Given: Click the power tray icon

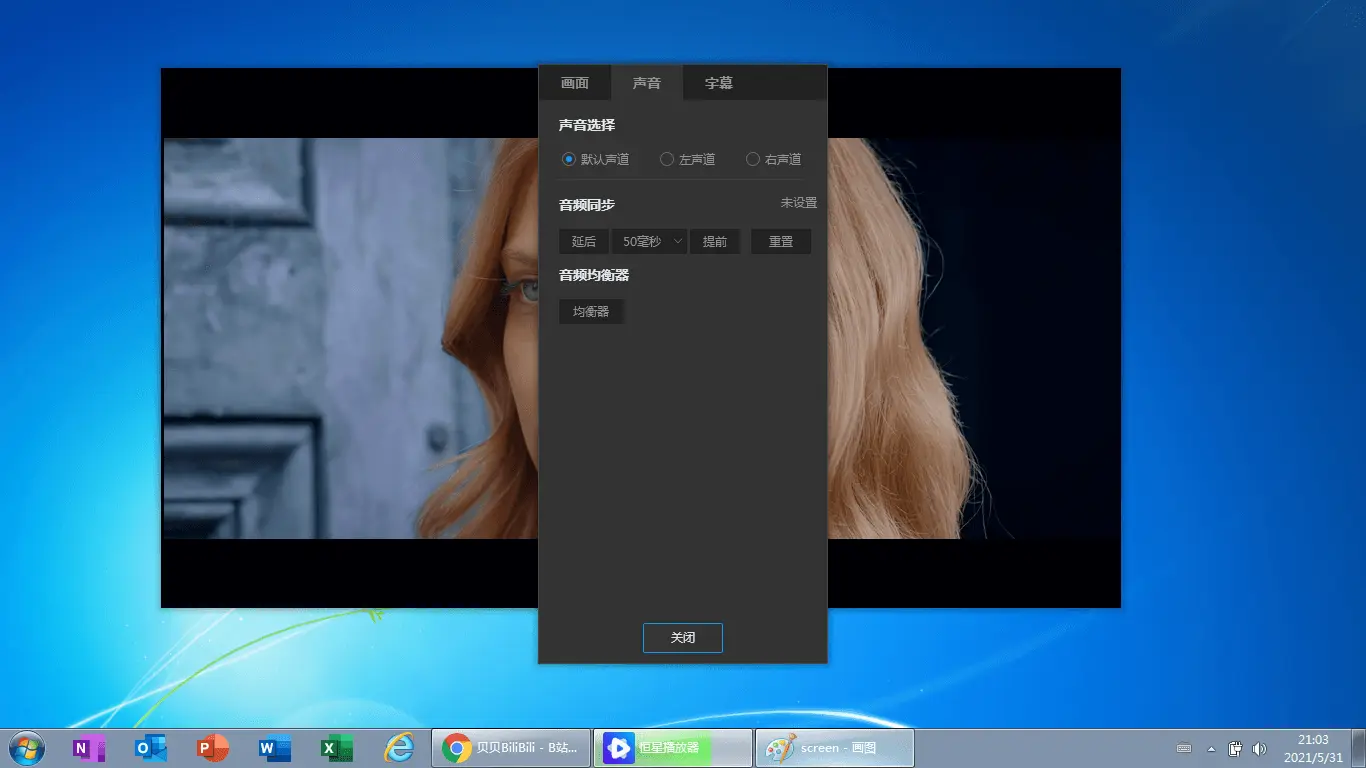Looking at the screenshot, I should coord(1236,748).
